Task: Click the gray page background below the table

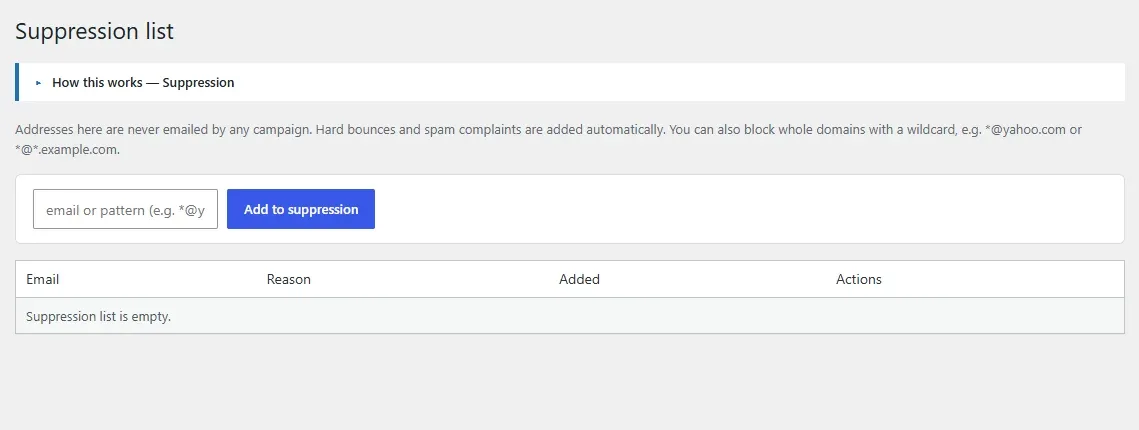Action: point(570,381)
